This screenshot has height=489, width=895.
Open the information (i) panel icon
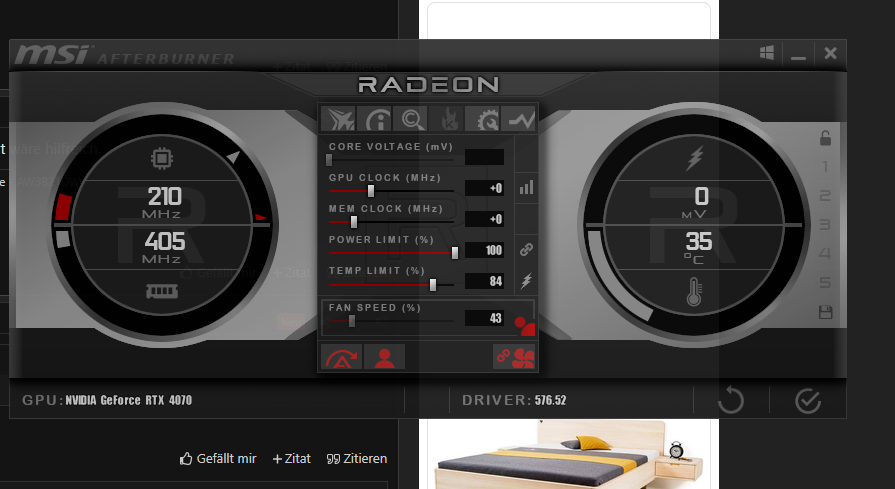click(375, 119)
